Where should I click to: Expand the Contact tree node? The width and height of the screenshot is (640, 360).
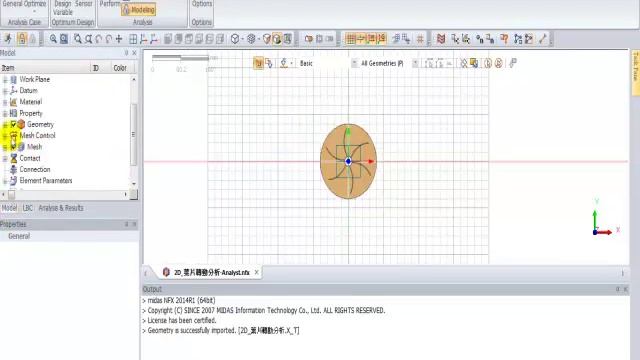[5, 158]
